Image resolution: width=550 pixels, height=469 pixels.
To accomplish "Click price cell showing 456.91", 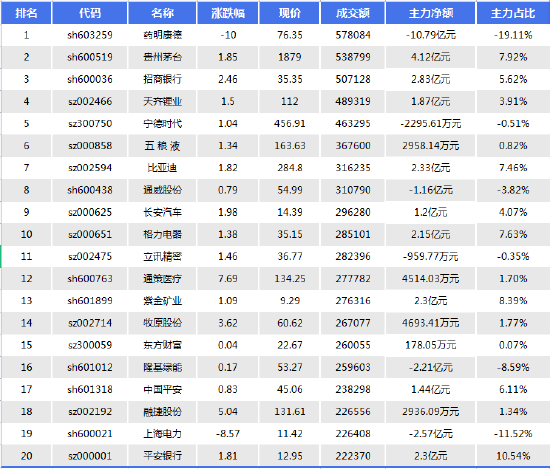I will [x=289, y=123].
